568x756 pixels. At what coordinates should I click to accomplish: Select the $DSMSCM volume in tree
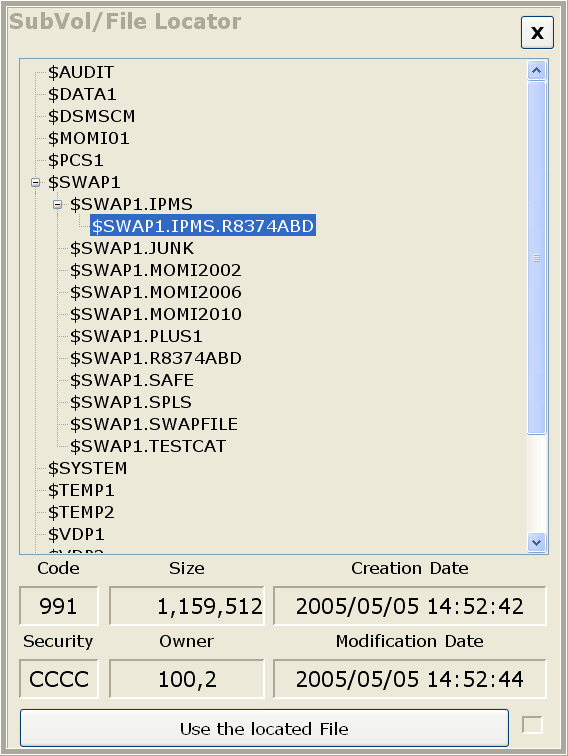point(92,117)
